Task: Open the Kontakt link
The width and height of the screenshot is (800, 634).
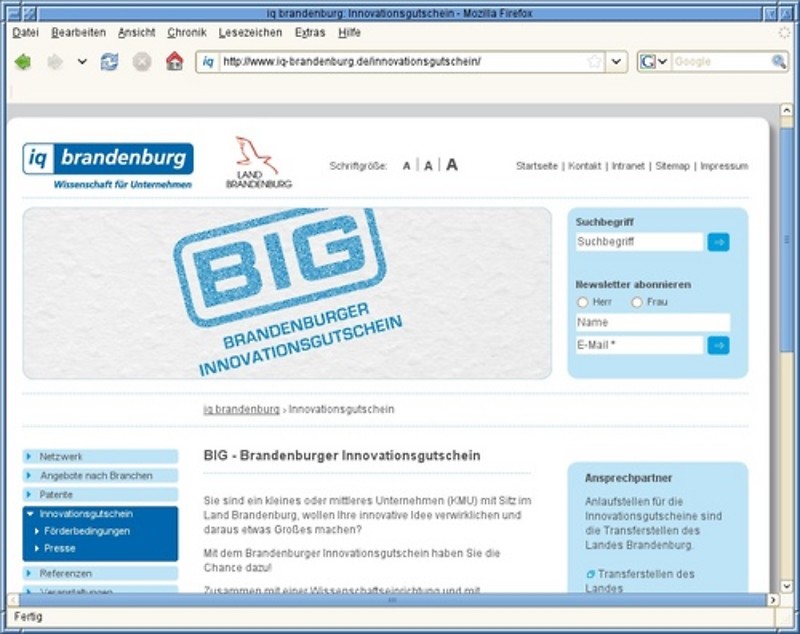Action: 585,166
